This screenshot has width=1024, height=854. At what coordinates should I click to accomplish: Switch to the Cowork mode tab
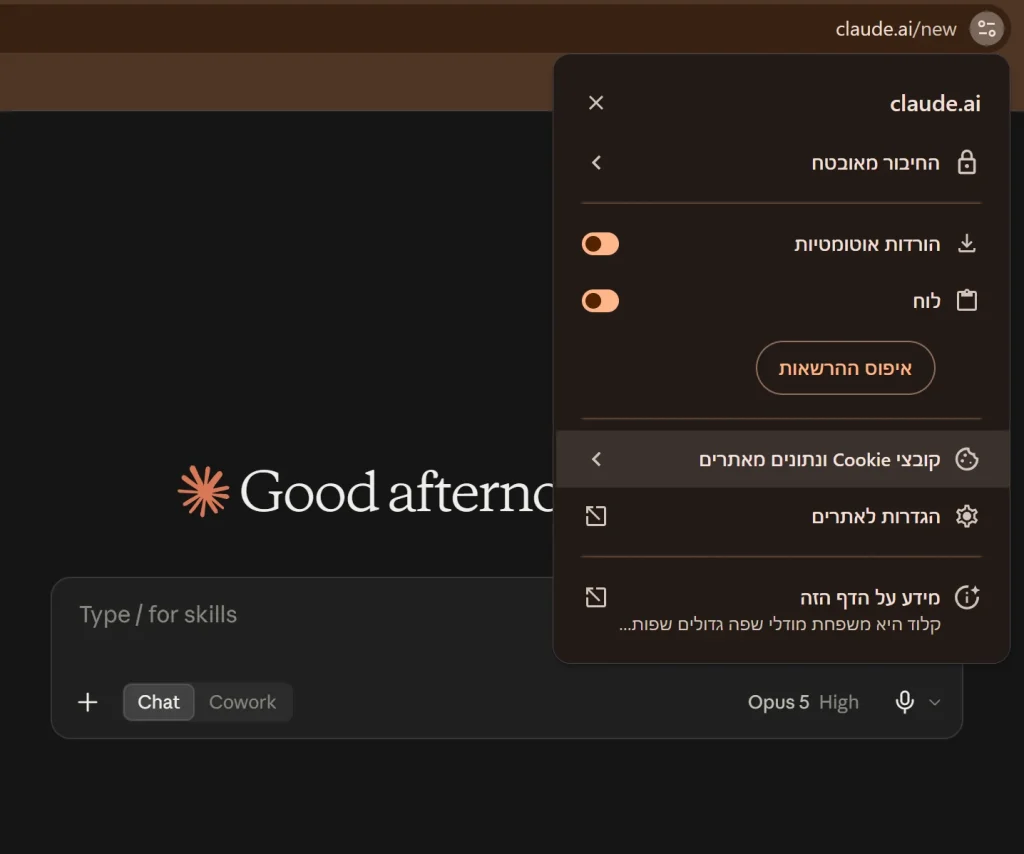[242, 702]
